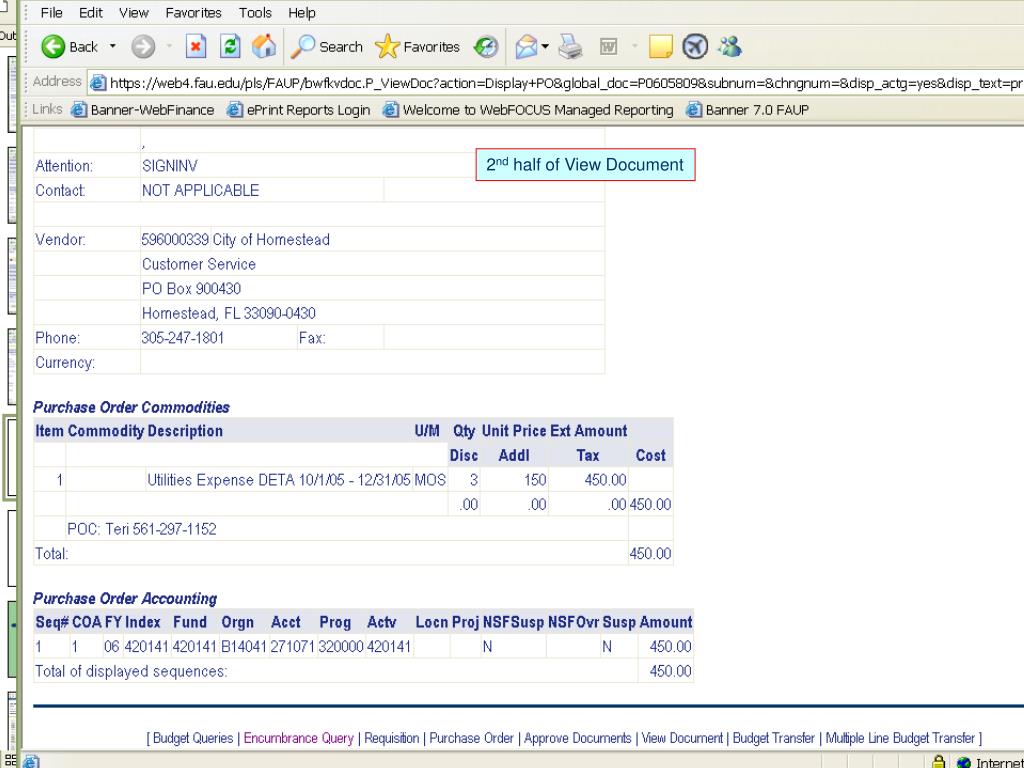Open the Favorites menu
This screenshot has height=768, width=1024.
[x=193, y=12]
